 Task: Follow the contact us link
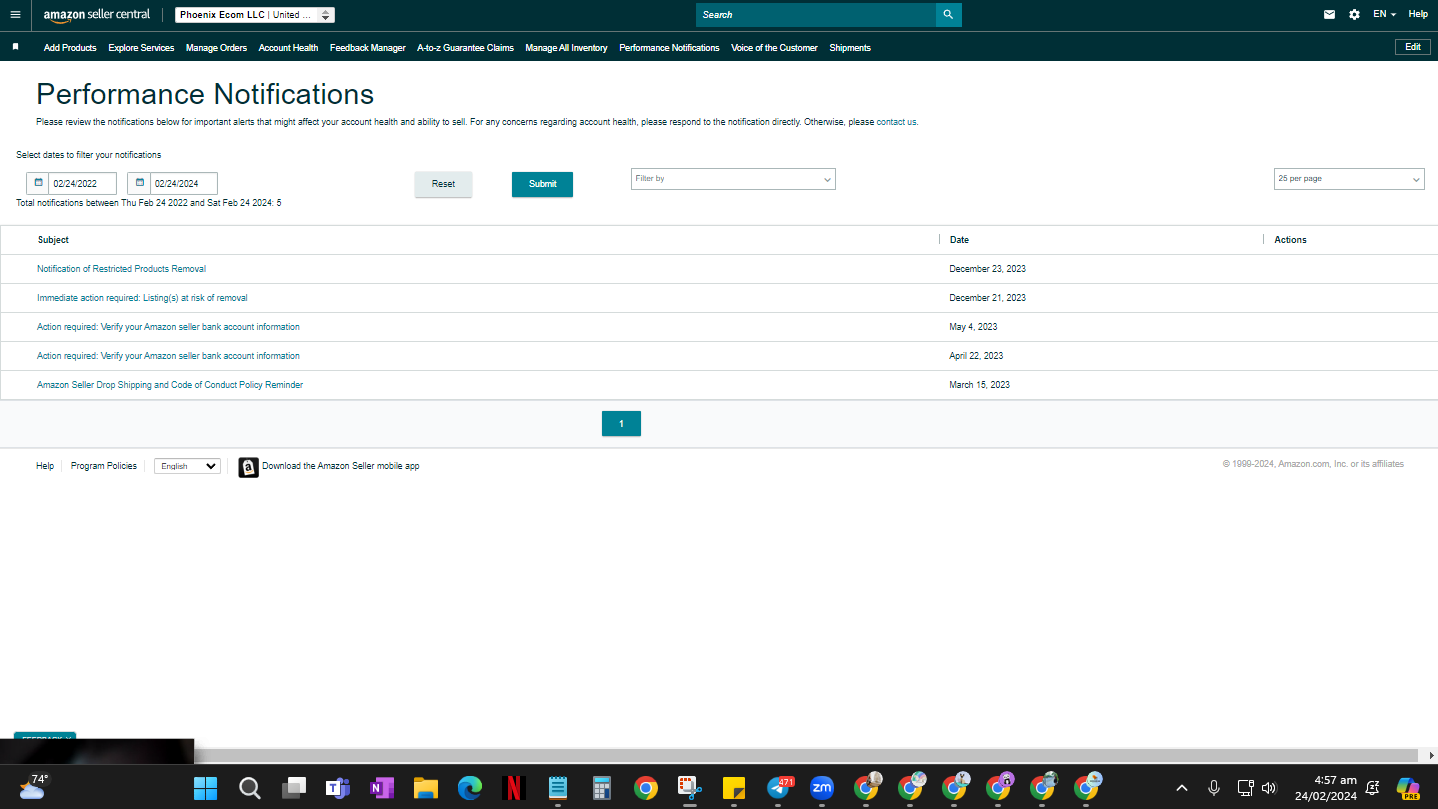point(897,122)
